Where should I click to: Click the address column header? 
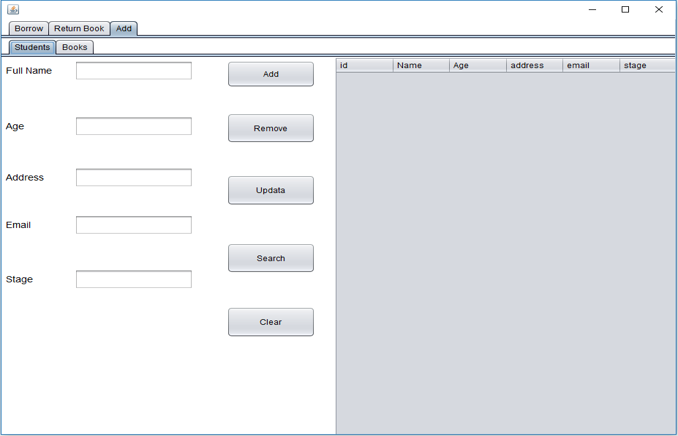534,65
